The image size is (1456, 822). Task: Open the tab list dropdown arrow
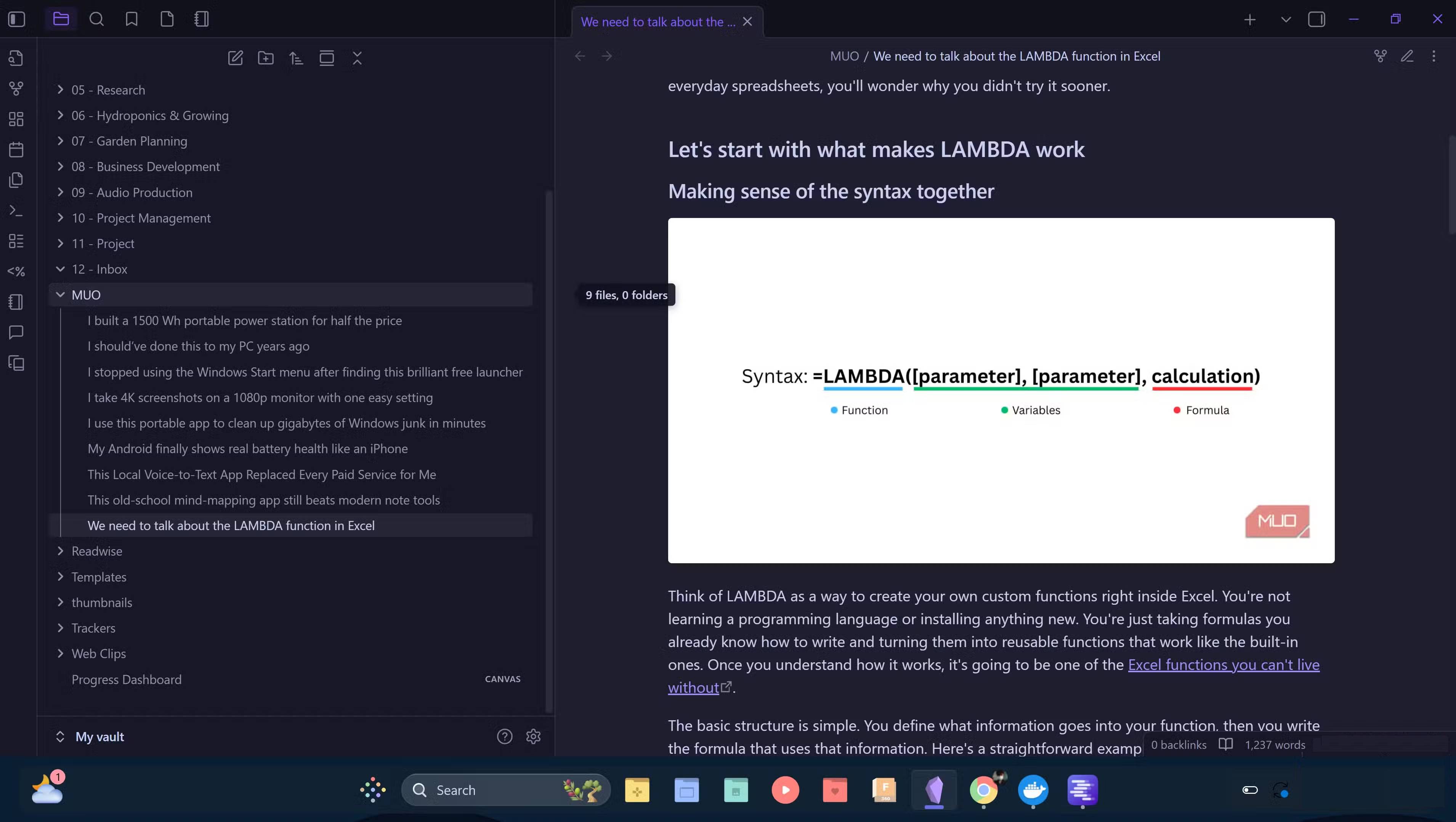[1286, 20]
